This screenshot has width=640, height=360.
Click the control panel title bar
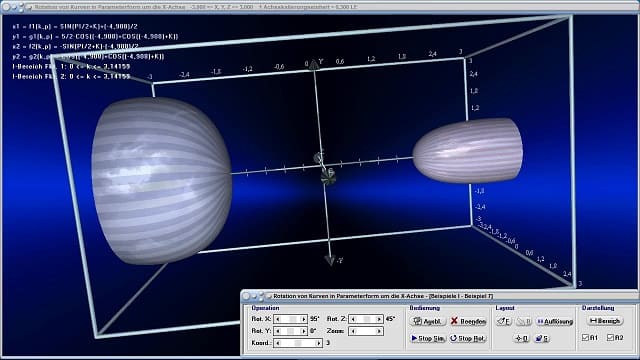coord(439,296)
